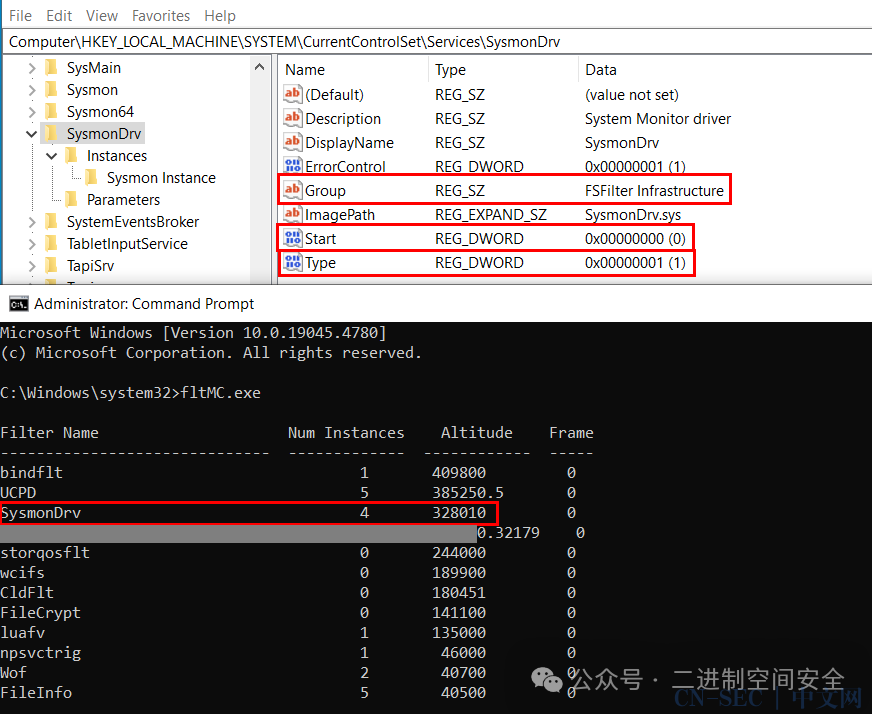872x714 pixels.
Task: Click the FileCrypt filter name
Action: point(41,613)
